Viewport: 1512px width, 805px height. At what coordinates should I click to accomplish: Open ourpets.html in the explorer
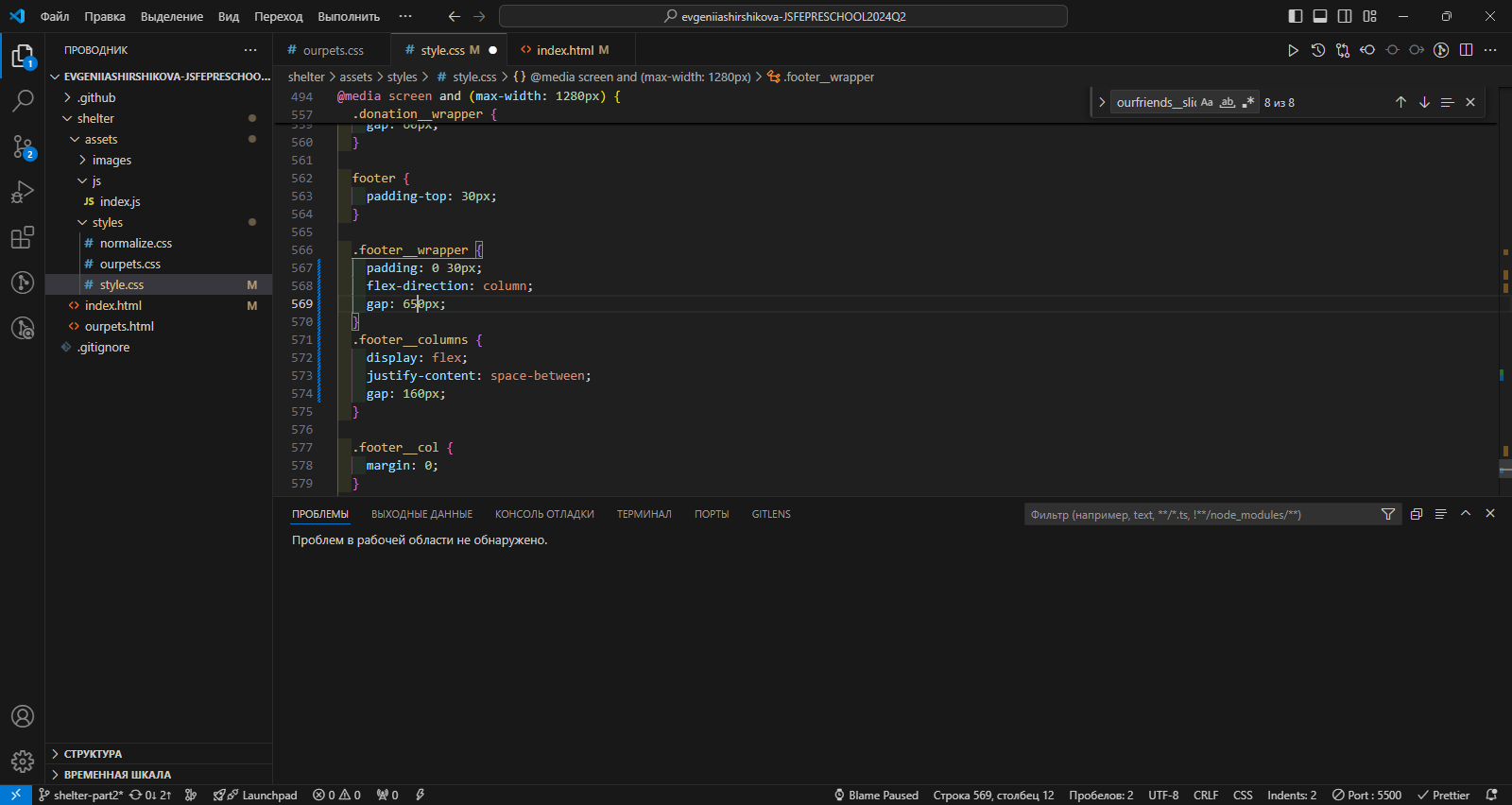pos(159,326)
